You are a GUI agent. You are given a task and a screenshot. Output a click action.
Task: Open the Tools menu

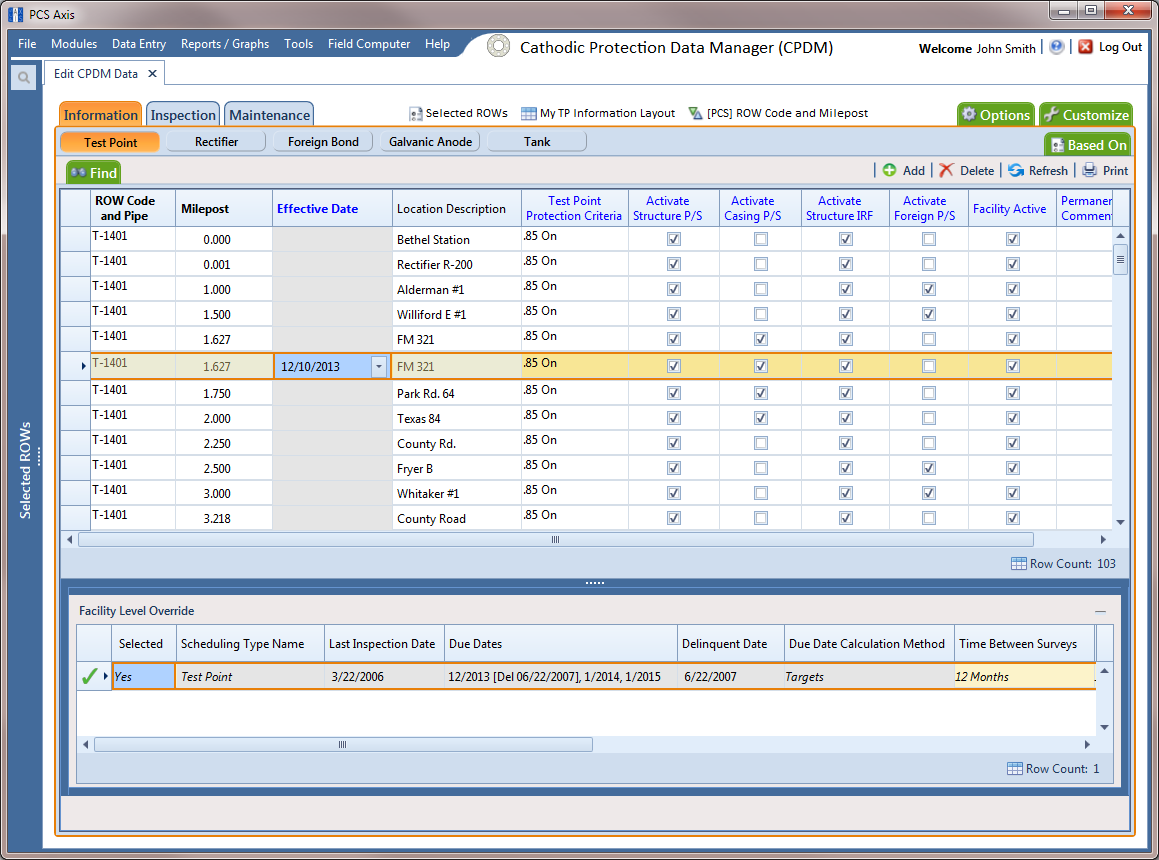coord(299,44)
